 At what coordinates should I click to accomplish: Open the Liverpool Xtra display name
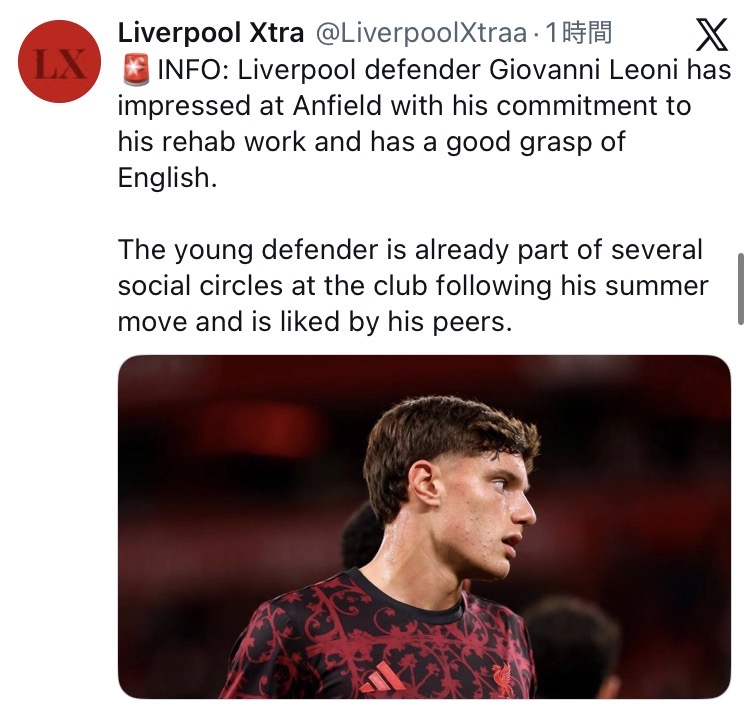click(x=210, y=33)
